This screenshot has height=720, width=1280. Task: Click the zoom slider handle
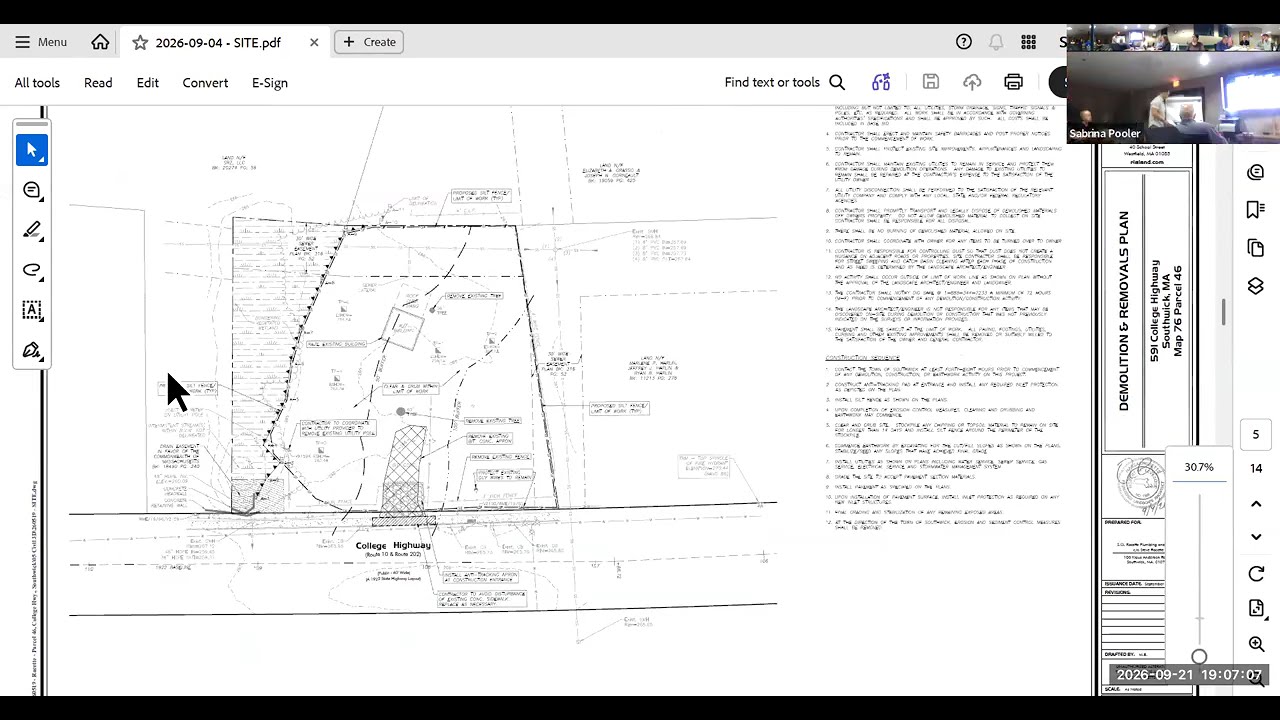pyautogui.click(x=1199, y=657)
